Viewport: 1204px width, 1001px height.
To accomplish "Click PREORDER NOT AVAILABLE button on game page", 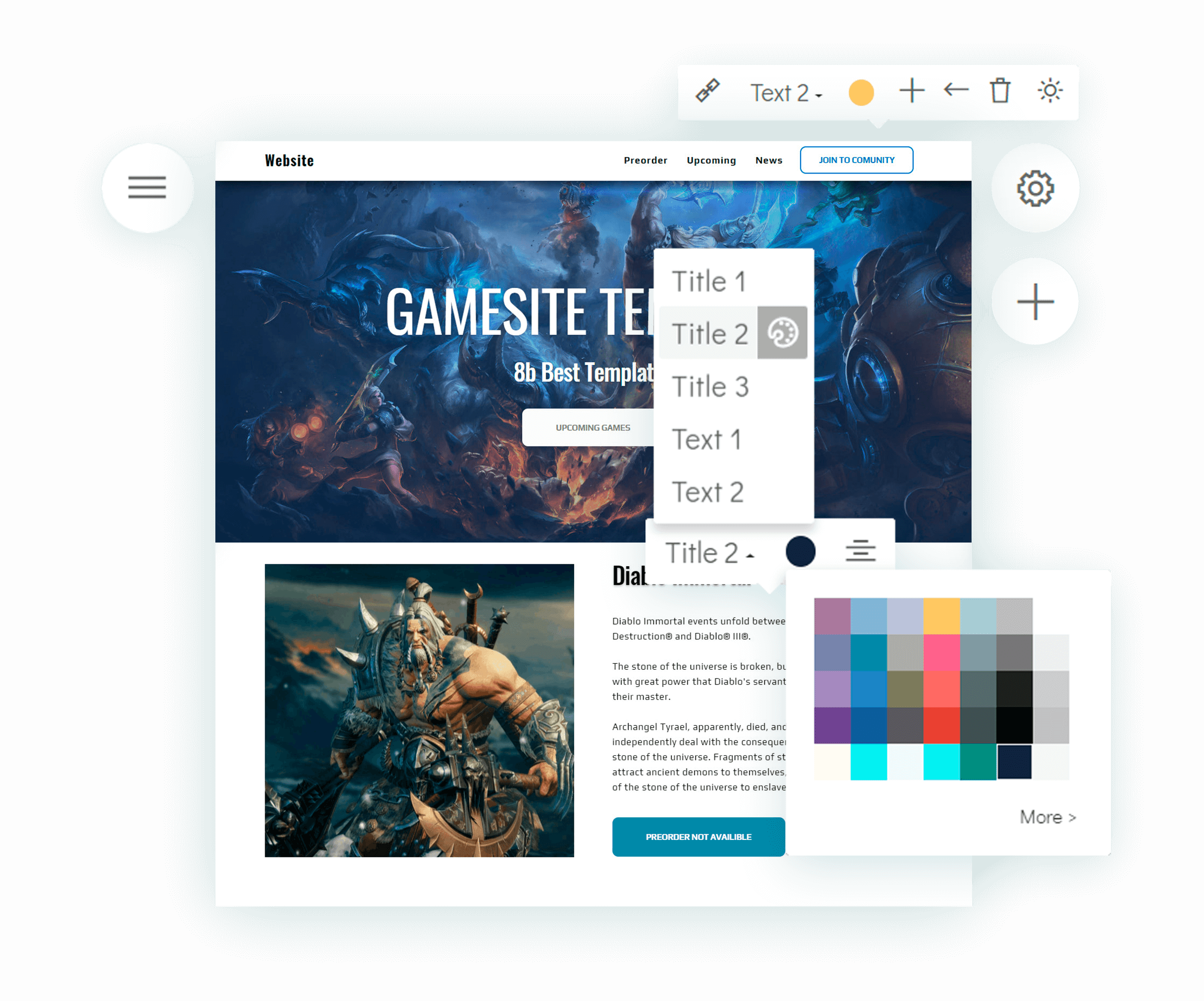I will [698, 838].
